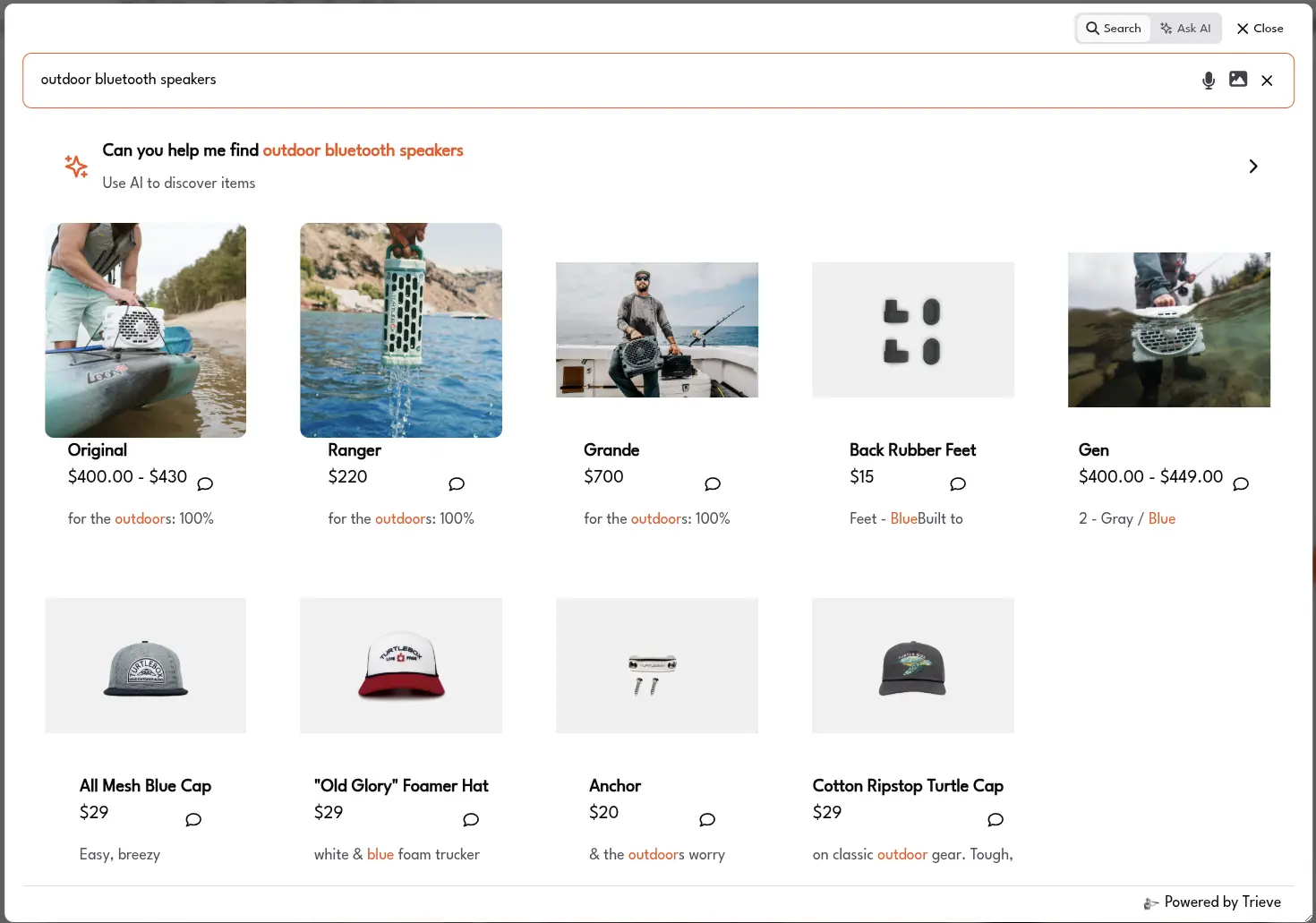1316x923 pixels.
Task: Open image search using the picture icon
Action: pos(1238,80)
